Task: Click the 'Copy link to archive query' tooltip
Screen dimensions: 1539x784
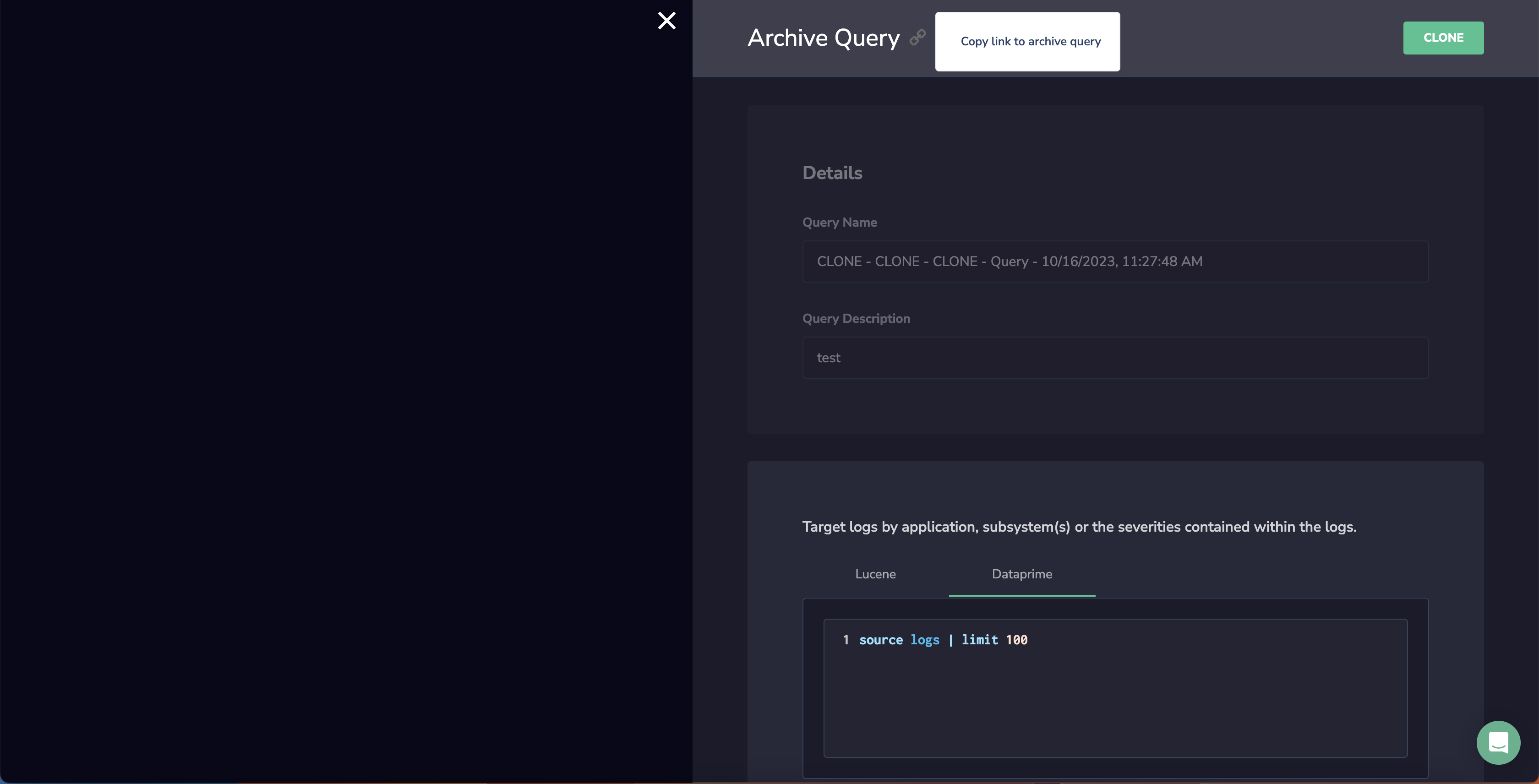Action: click(1027, 41)
